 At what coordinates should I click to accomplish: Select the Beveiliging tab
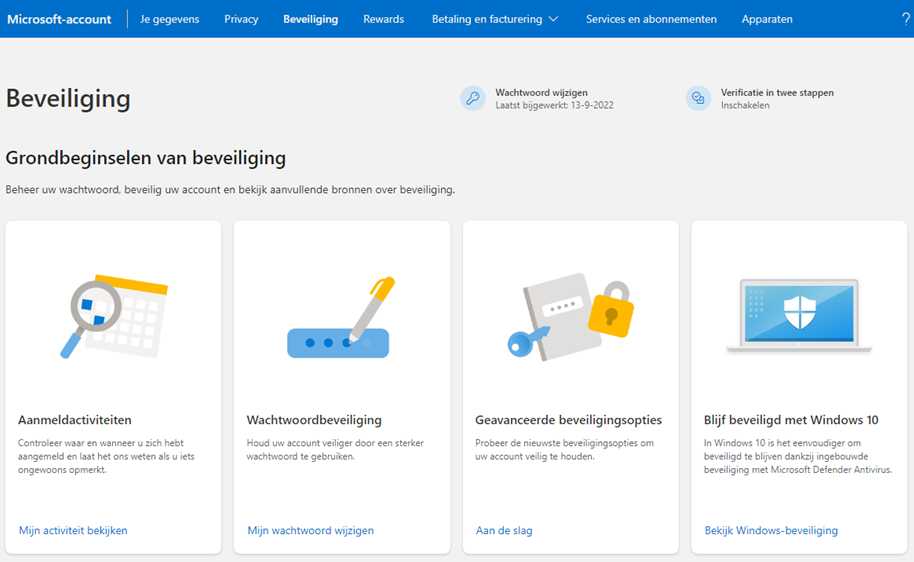click(x=311, y=19)
